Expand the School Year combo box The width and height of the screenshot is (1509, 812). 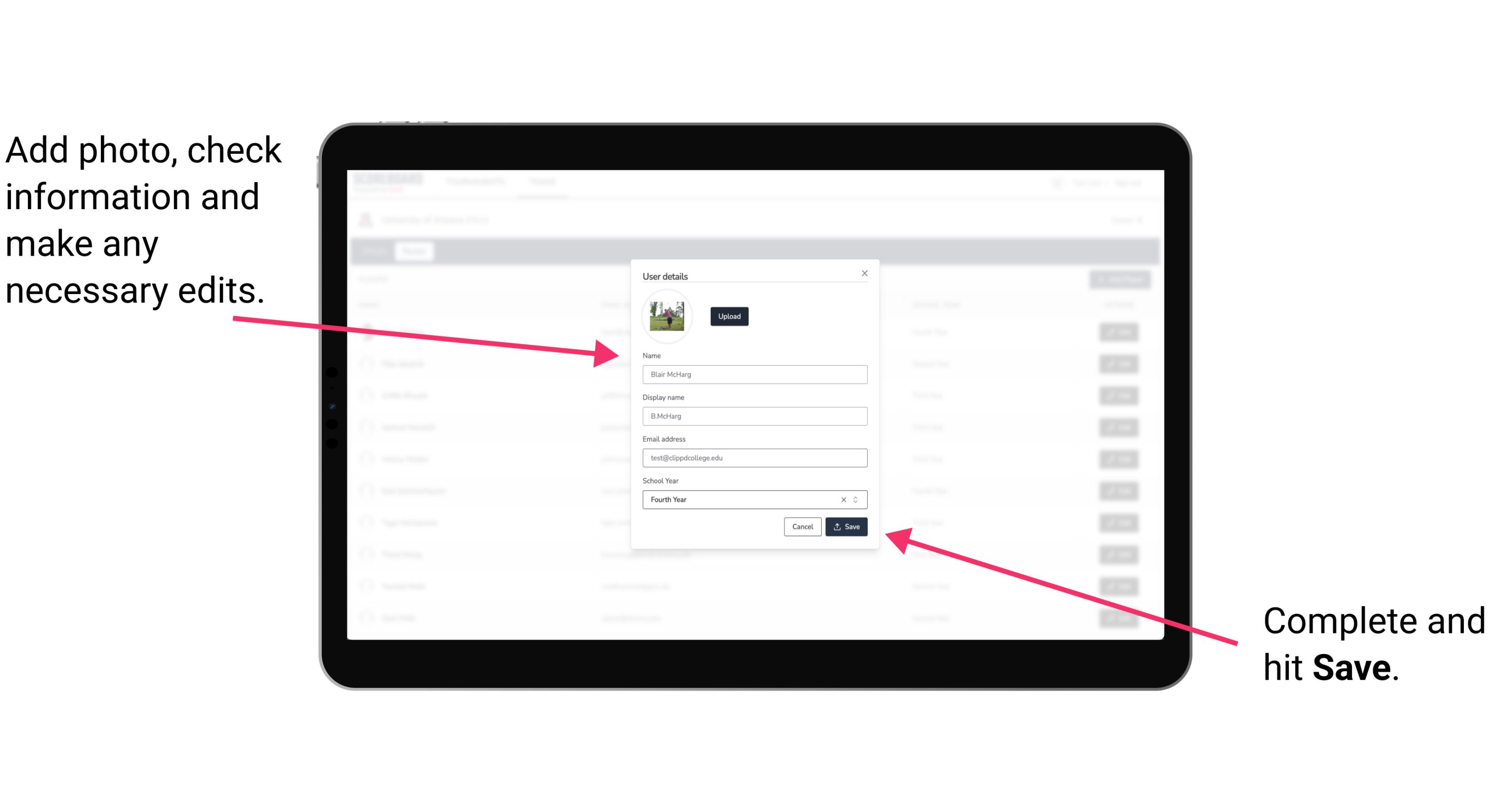click(858, 499)
